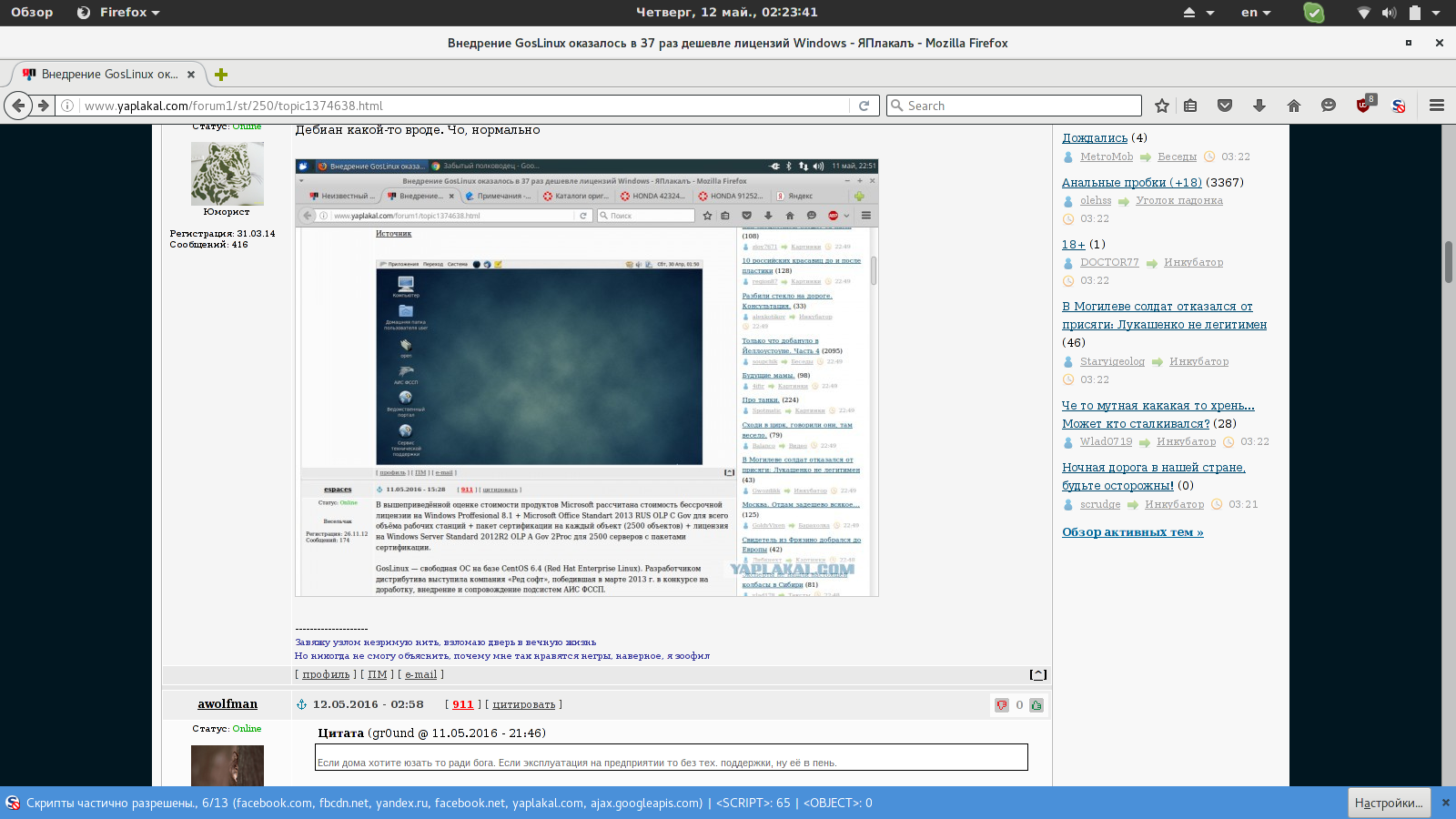
Task: Open NoScript Настройки options button
Action: 1389,803
